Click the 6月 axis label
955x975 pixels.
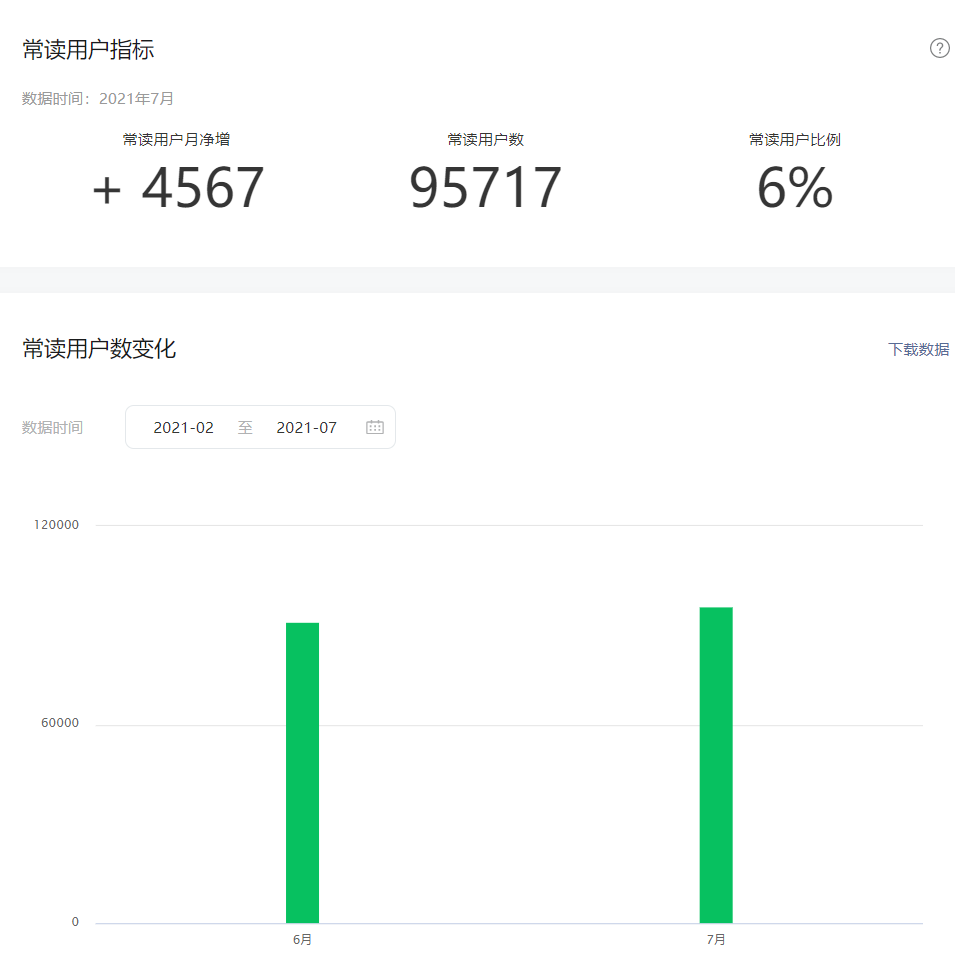tap(302, 940)
